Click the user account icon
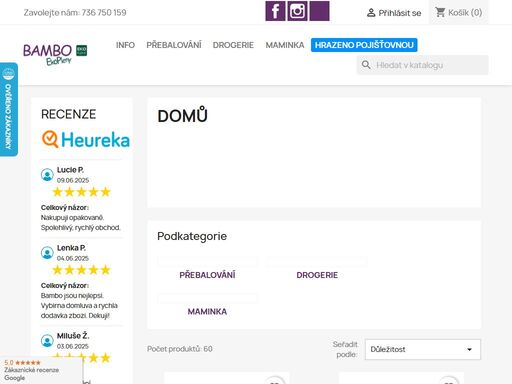512x384 pixels. click(x=371, y=13)
